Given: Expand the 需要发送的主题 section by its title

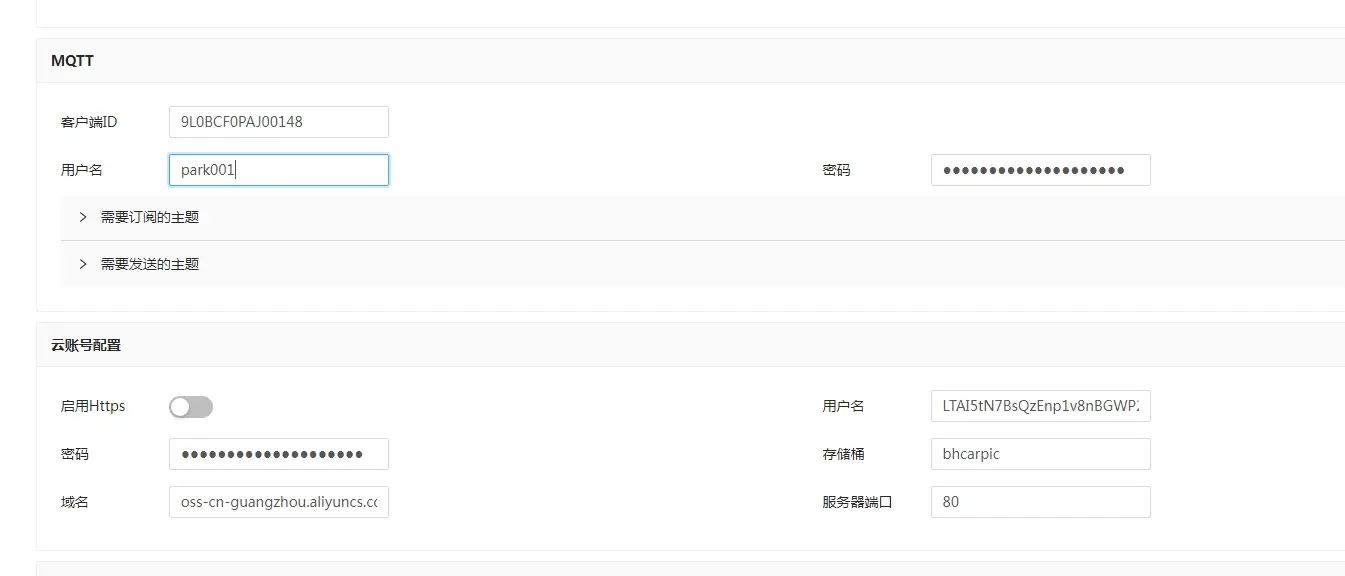Looking at the screenshot, I should tap(150, 264).
